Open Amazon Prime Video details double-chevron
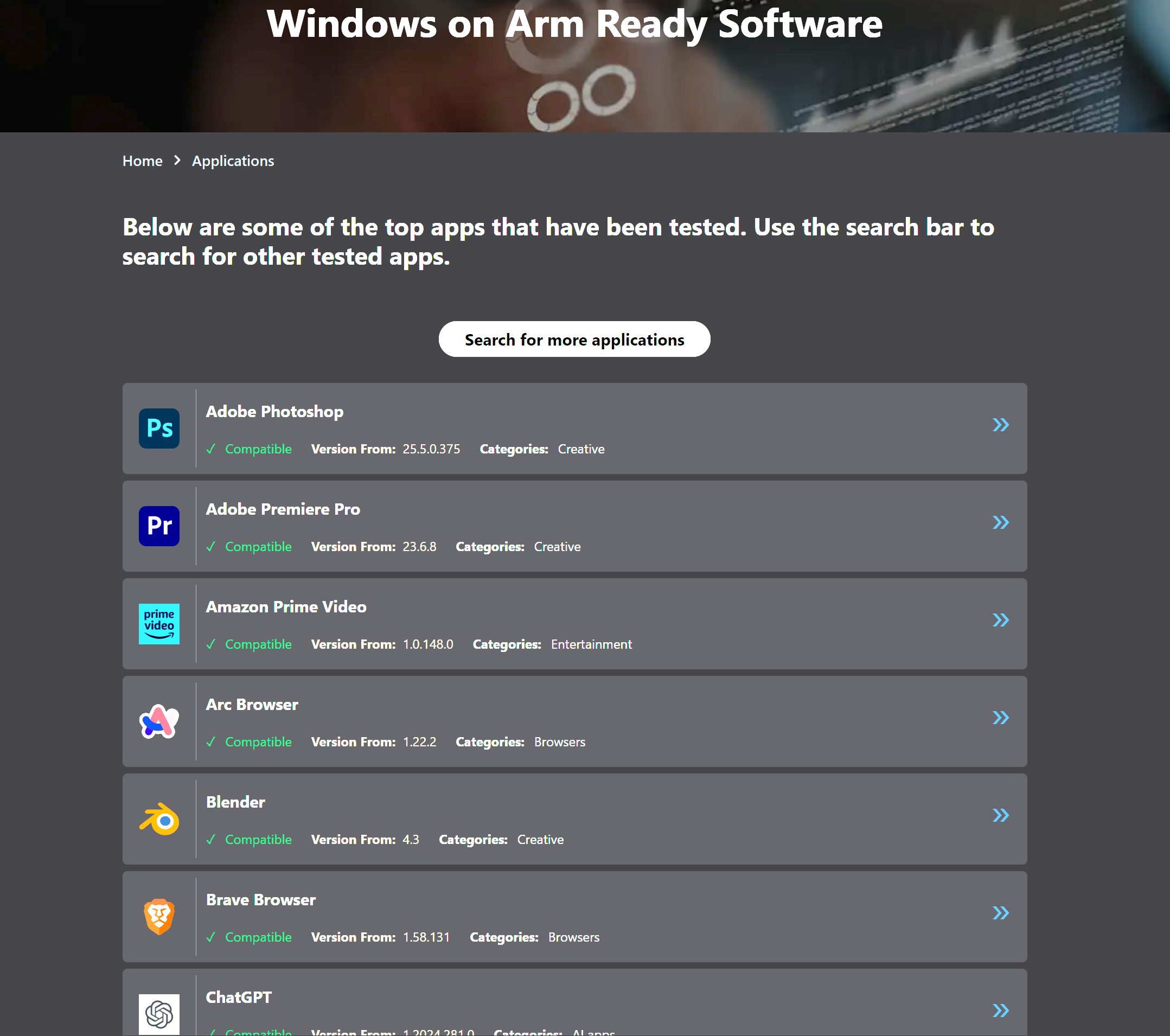This screenshot has width=1170, height=1036. pyautogui.click(x=1001, y=620)
